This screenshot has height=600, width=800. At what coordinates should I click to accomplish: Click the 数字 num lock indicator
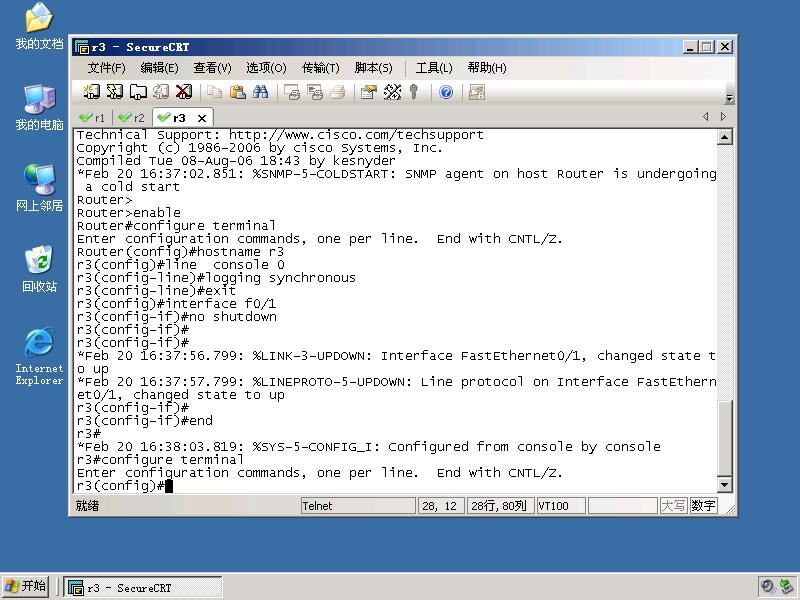coord(703,506)
